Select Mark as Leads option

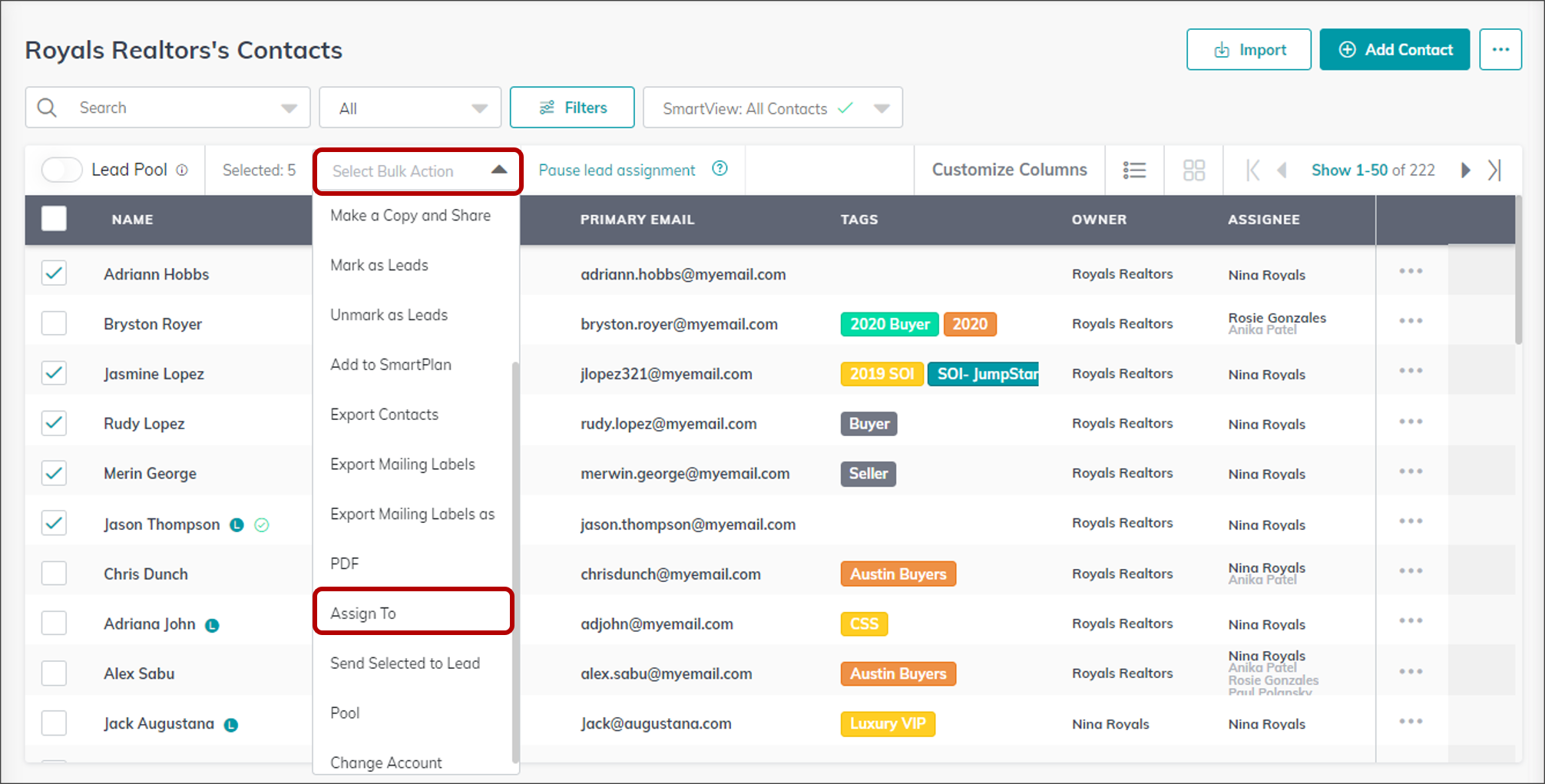pyautogui.click(x=379, y=265)
